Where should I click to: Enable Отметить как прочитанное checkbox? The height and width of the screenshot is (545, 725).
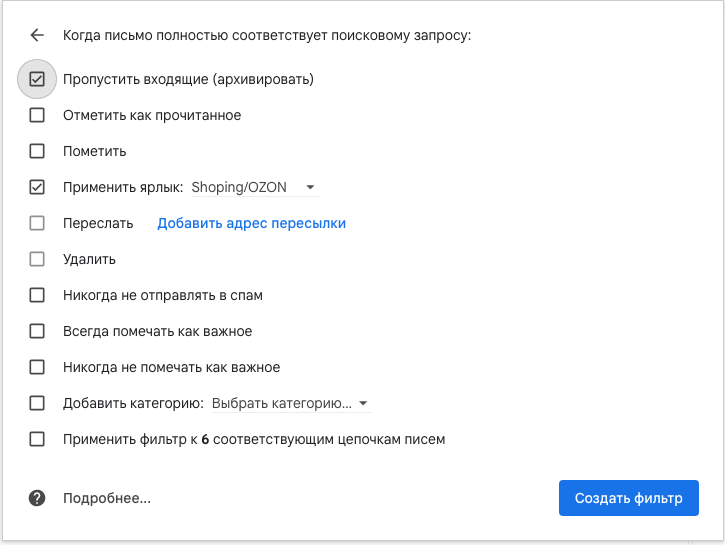[37, 115]
